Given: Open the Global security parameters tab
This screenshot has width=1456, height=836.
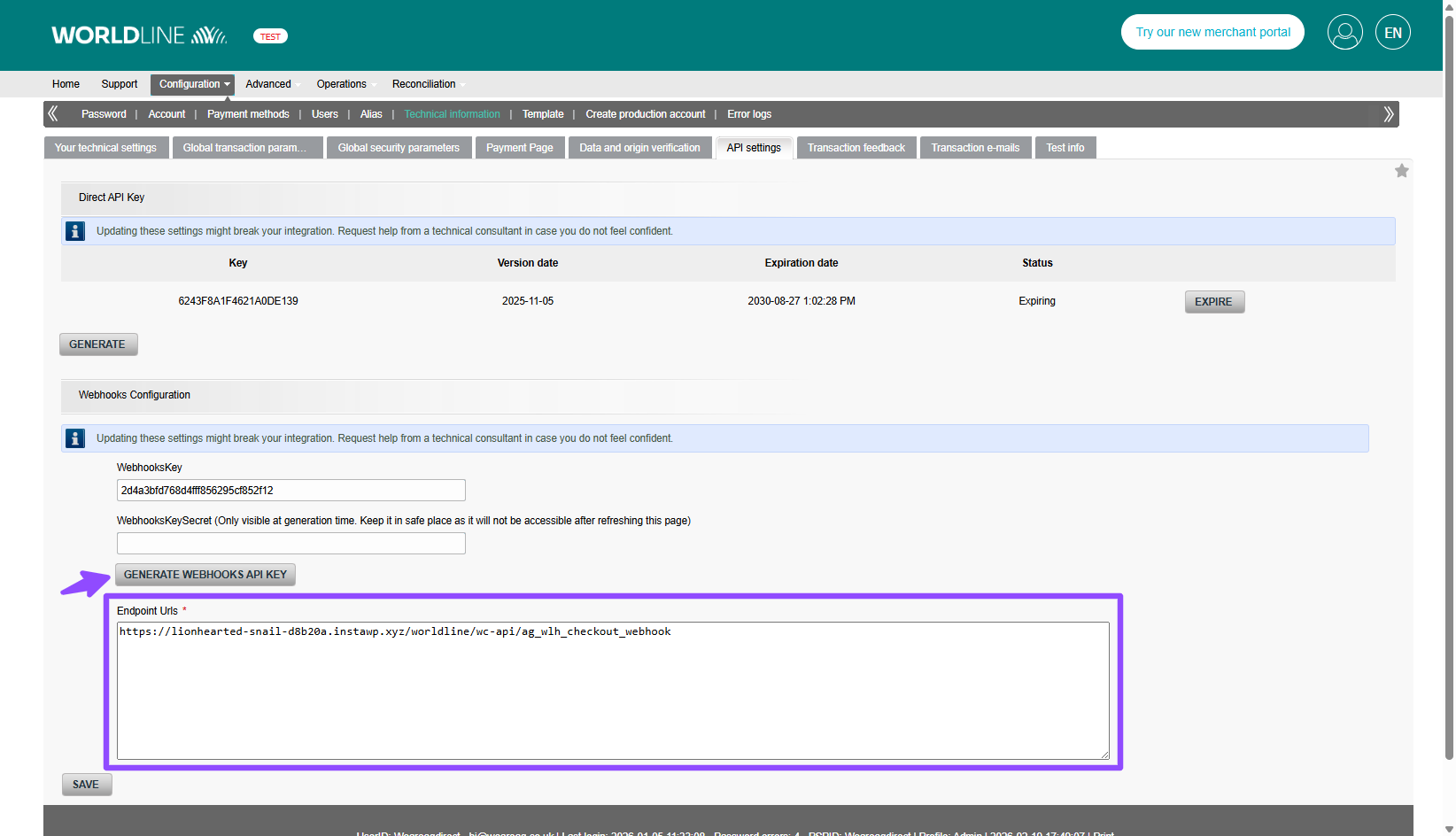Looking at the screenshot, I should [399, 148].
